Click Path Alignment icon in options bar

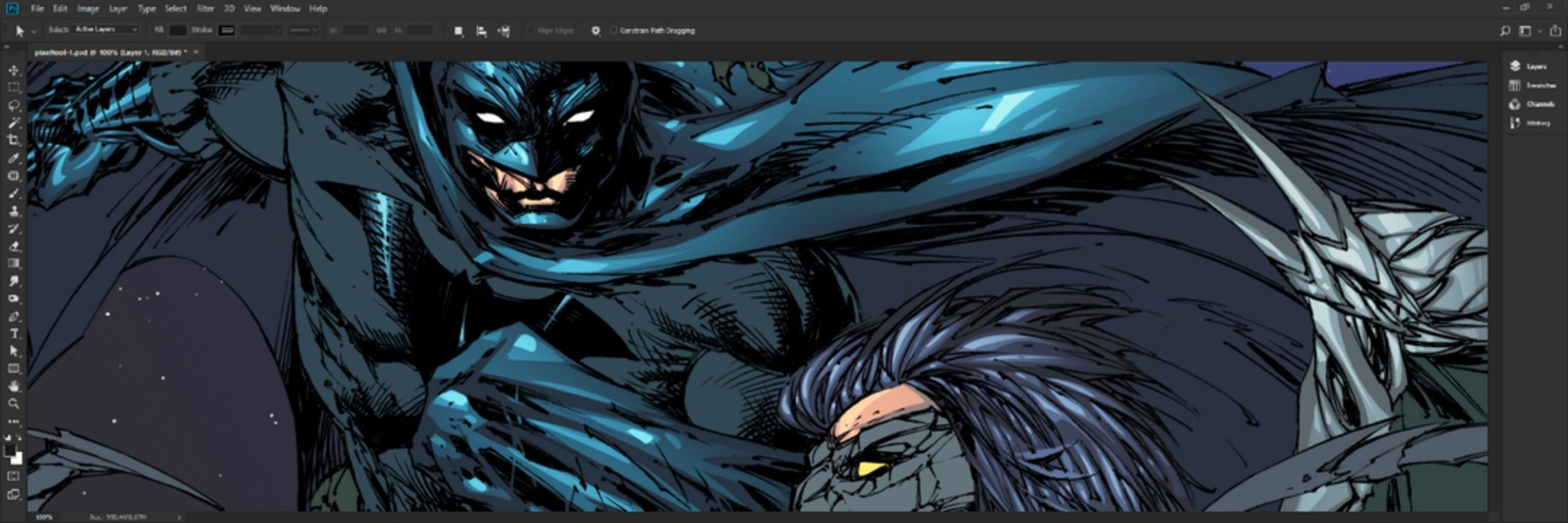(x=481, y=30)
